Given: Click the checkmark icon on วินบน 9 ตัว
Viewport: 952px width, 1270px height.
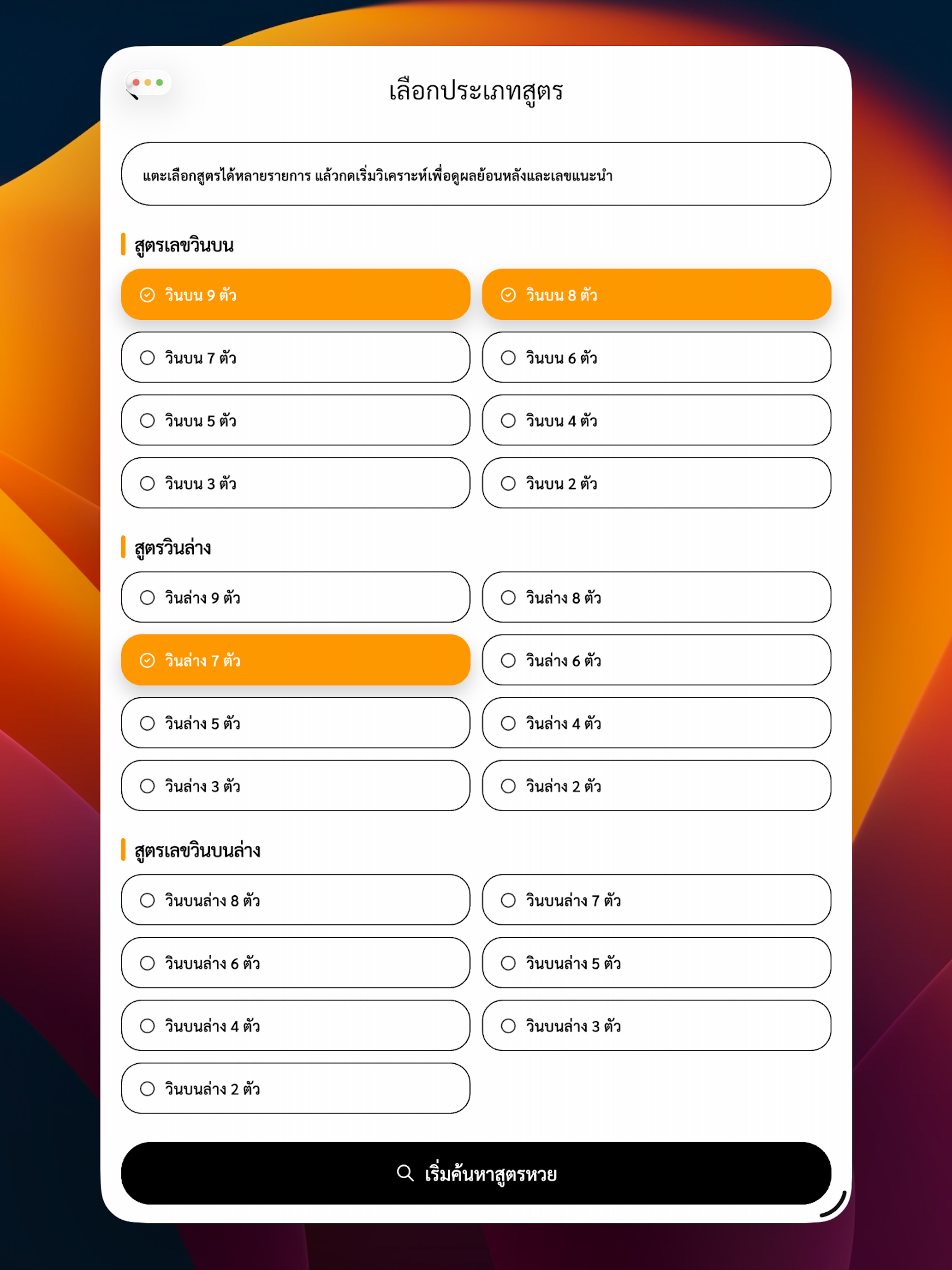Looking at the screenshot, I should click(148, 294).
